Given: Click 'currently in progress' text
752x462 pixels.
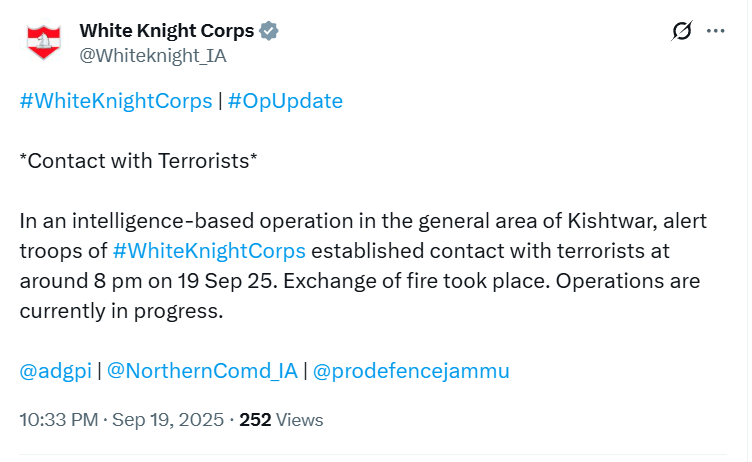Looking at the screenshot, I should pyautogui.click(x=121, y=311).
